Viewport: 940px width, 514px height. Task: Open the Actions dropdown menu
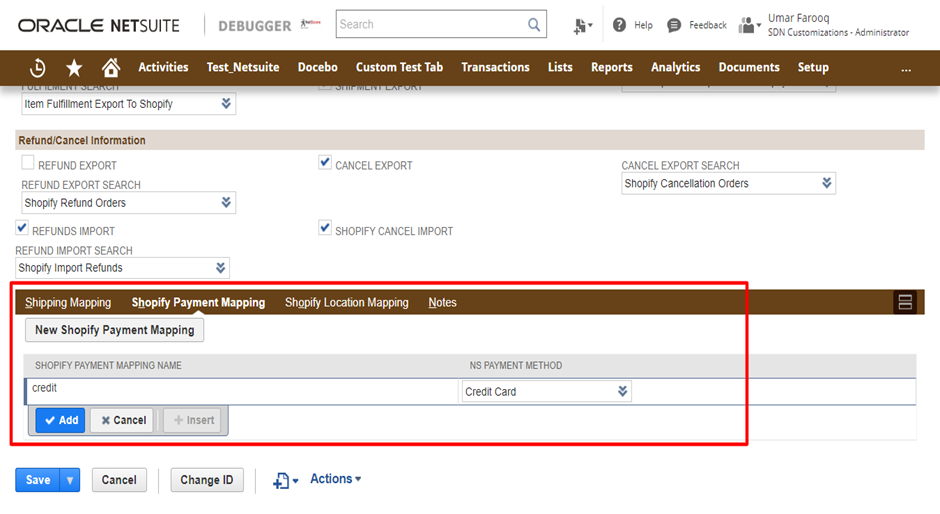[x=336, y=479]
